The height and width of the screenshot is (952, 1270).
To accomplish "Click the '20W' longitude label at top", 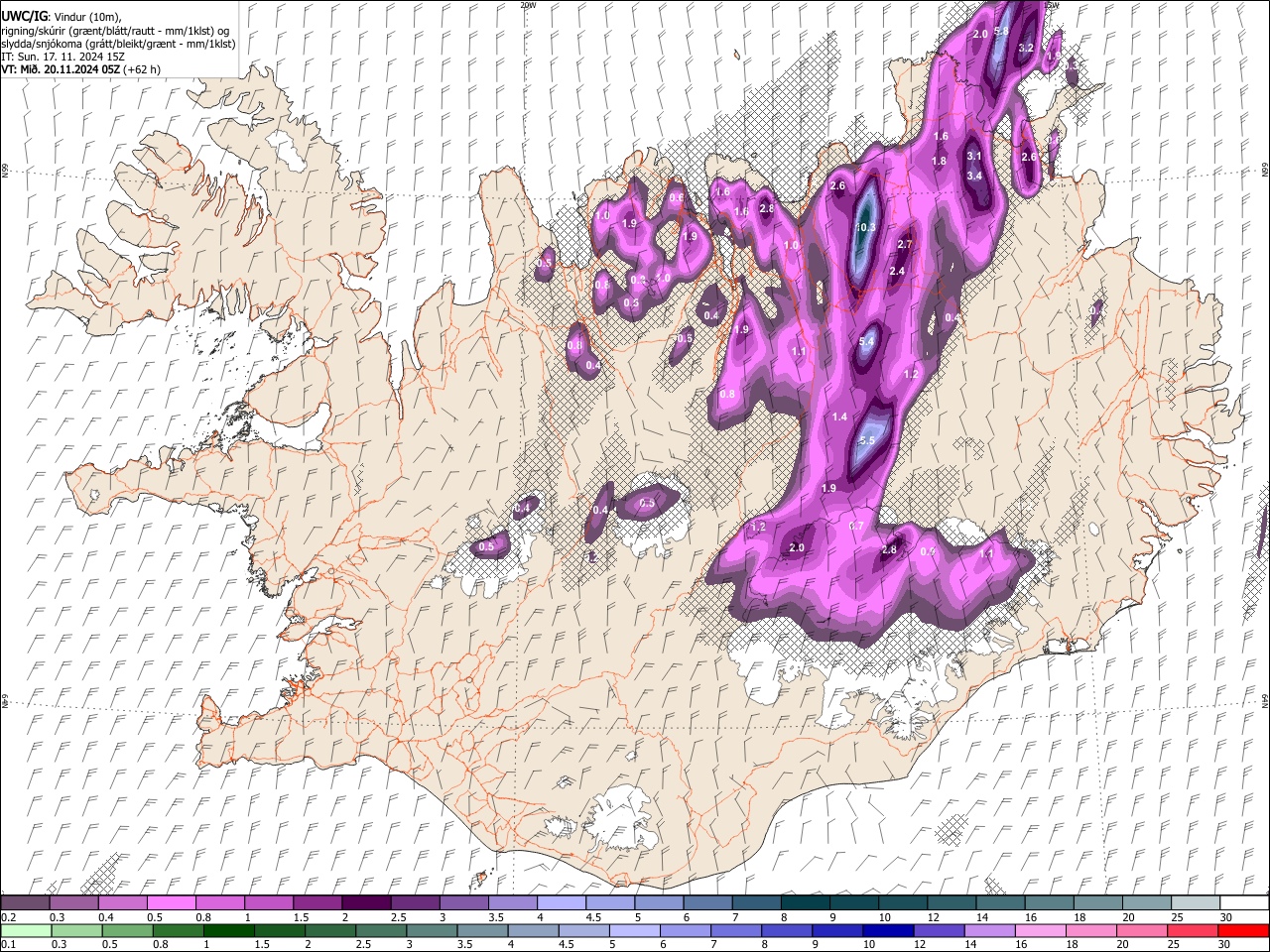I will [528, 5].
